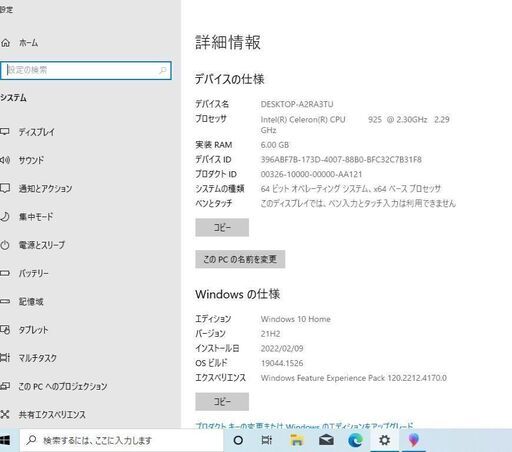
Task: Open Task View on the taskbar
Action: pyautogui.click(x=267, y=440)
